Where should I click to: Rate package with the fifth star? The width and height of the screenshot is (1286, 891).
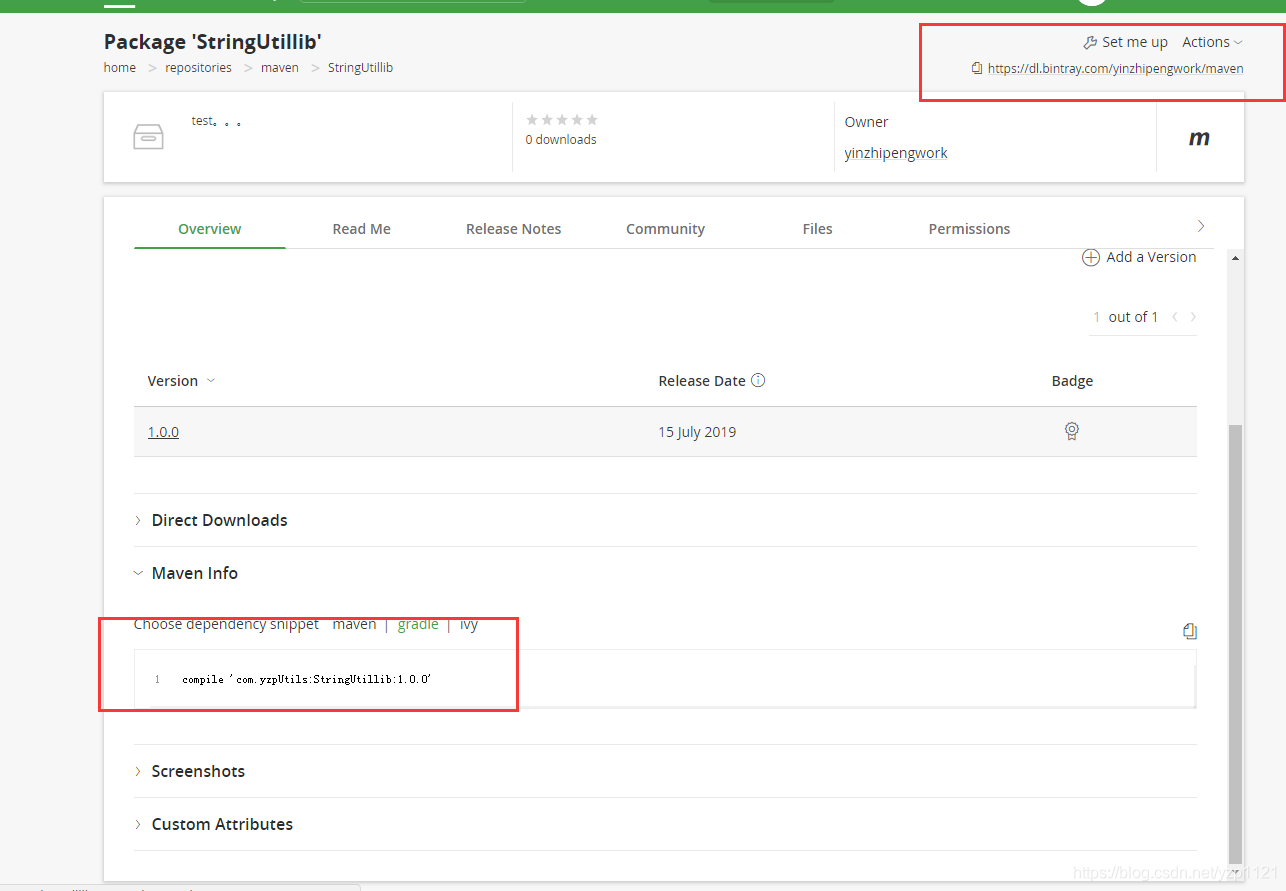(592, 120)
